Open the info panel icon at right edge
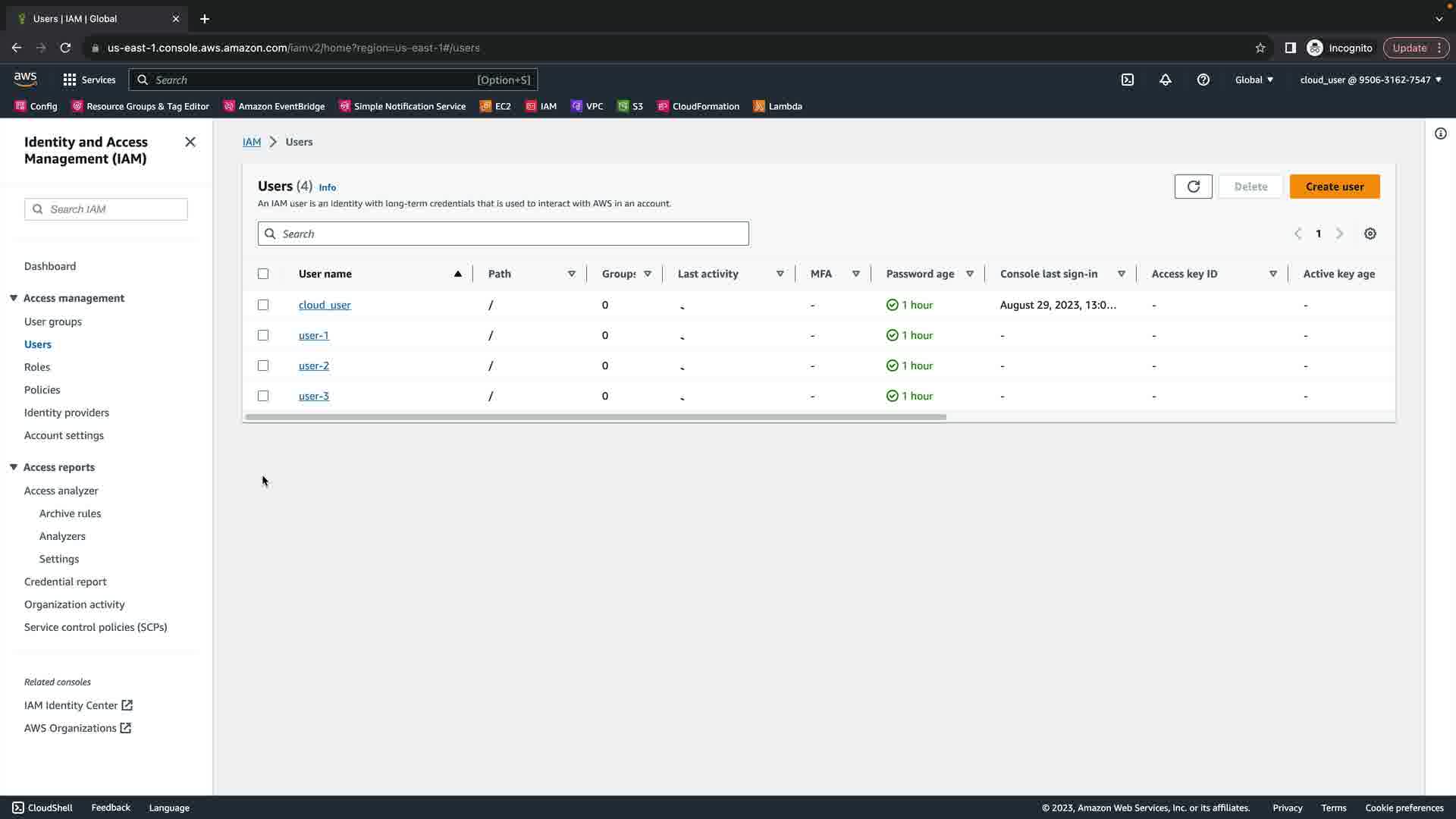This screenshot has height=819, width=1456. point(1440,134)
